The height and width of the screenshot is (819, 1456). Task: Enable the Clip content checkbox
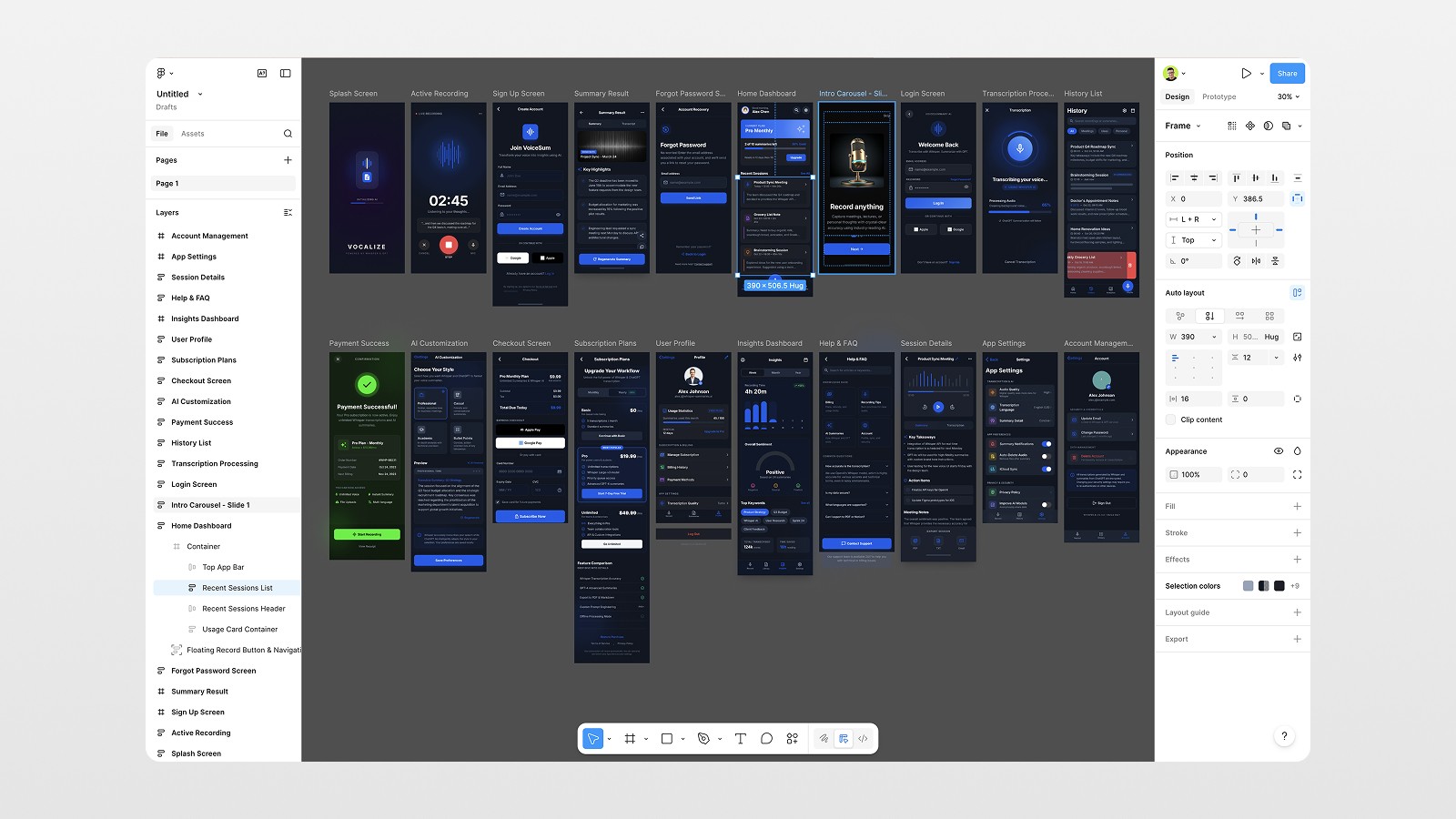1170,420
